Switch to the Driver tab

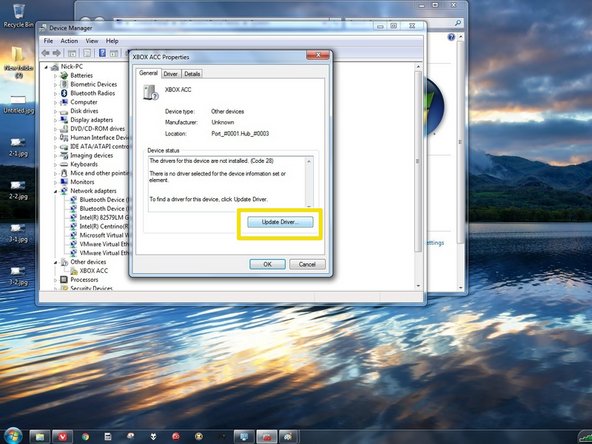170,74
